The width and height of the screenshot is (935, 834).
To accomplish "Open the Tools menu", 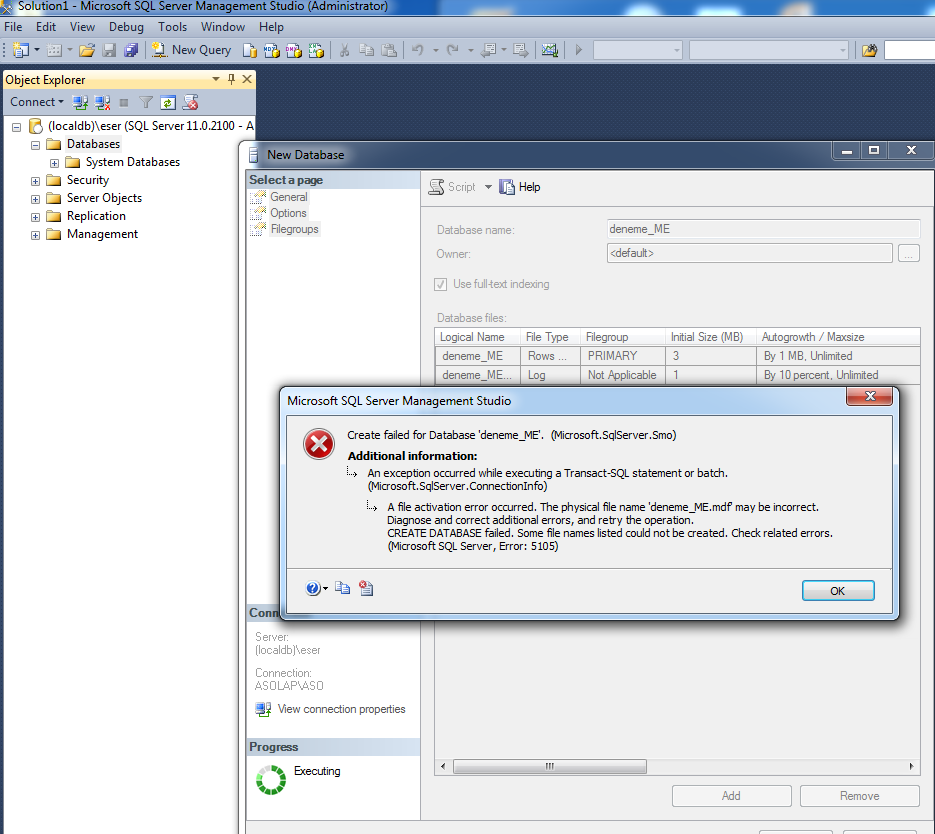I will tap(172, 27).
